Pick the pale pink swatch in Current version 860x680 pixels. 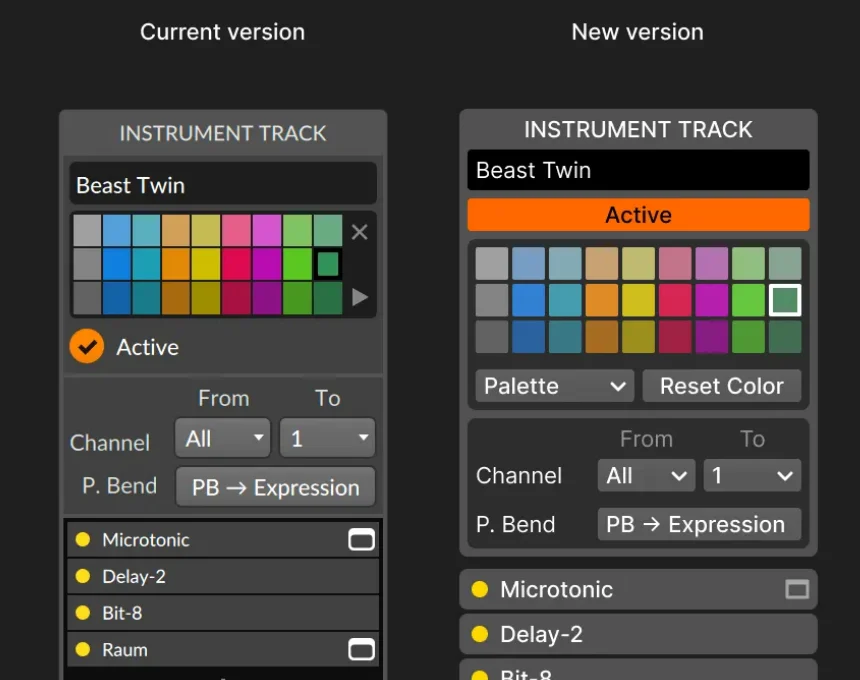coord(236,230)
